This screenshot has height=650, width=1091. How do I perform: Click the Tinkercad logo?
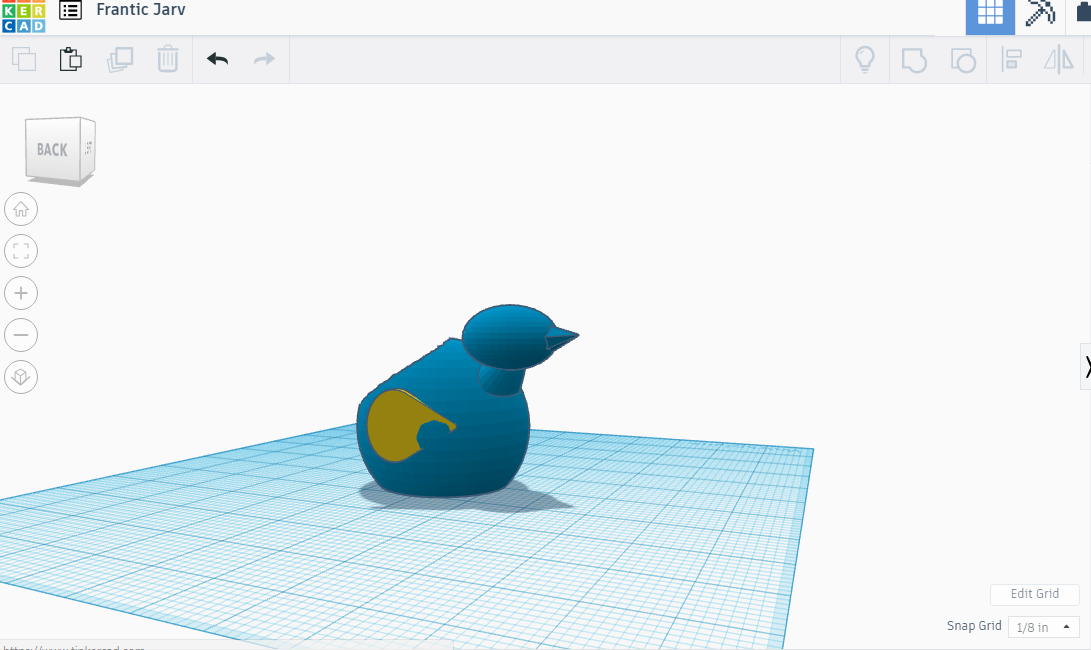23,16
